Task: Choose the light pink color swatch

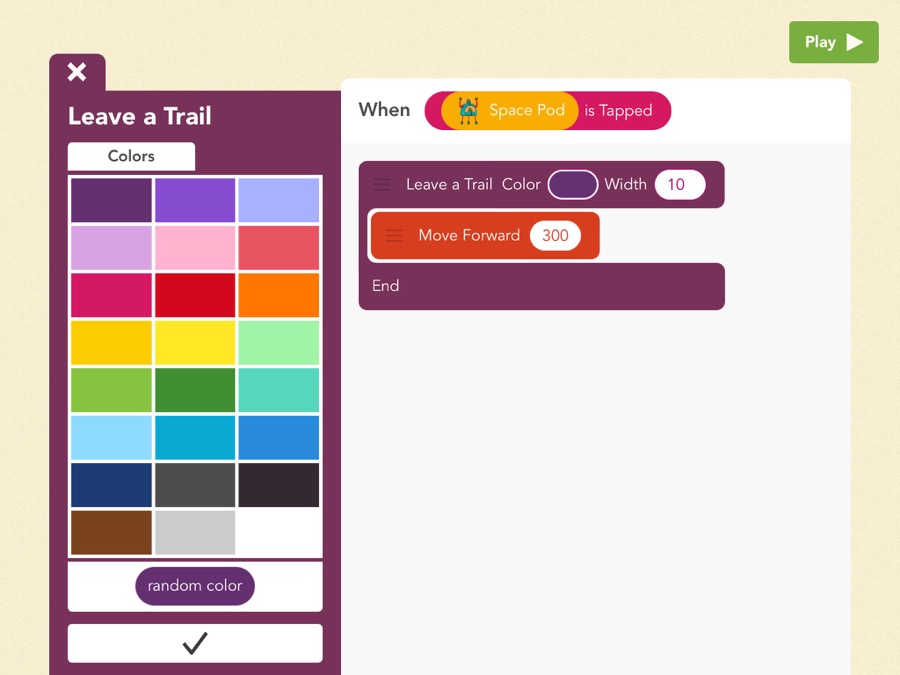Action: point(195,248)
